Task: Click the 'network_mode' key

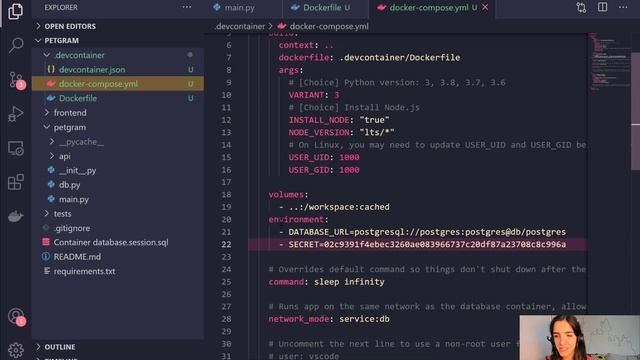Action: point(298,319)
